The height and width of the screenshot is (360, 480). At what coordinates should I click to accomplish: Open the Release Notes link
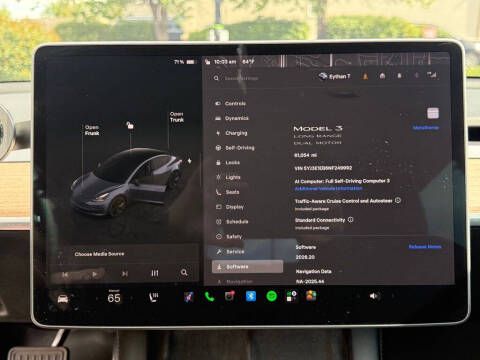click(x=425, y=247)
